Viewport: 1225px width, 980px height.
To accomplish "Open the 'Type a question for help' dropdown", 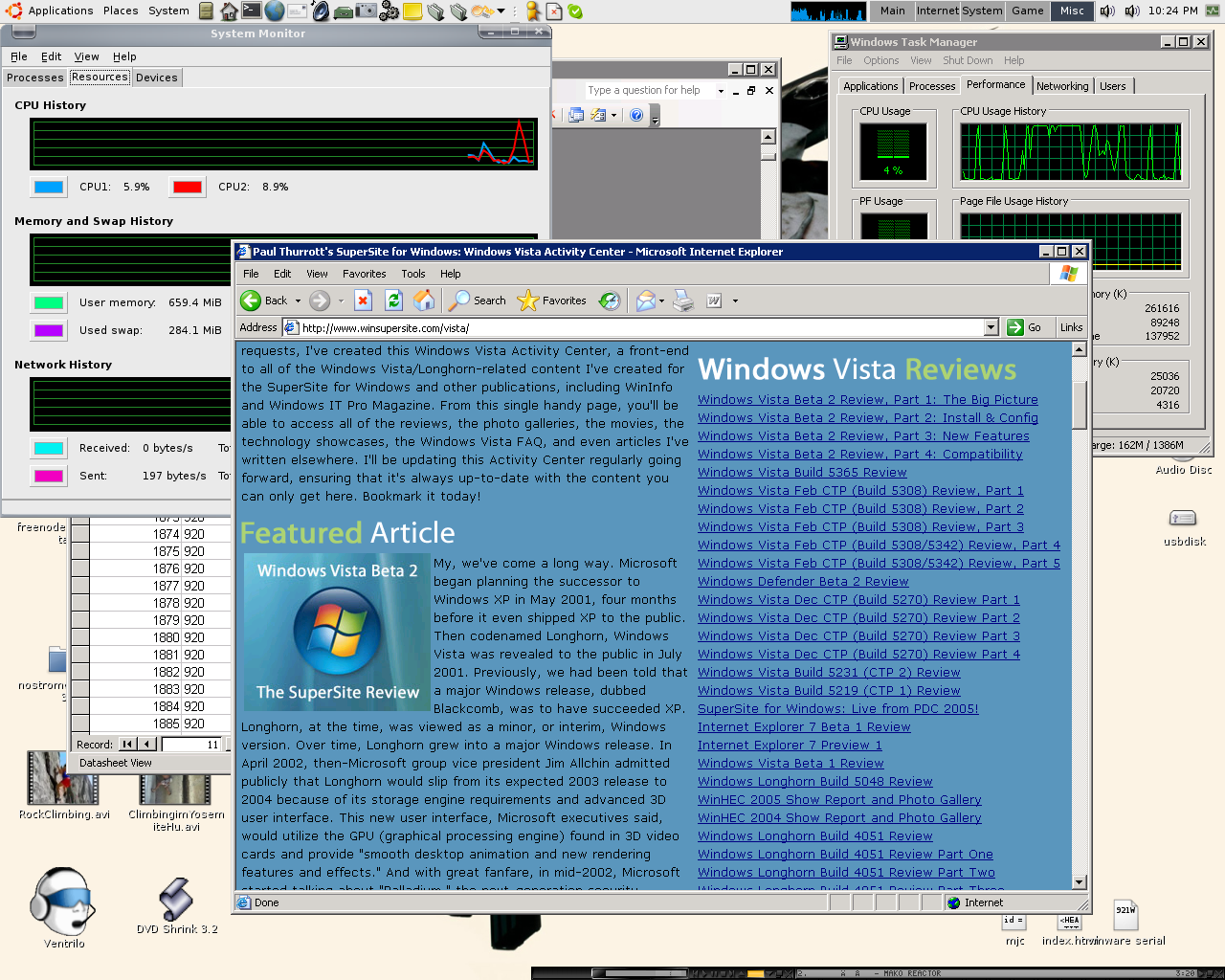I will 721,91.
